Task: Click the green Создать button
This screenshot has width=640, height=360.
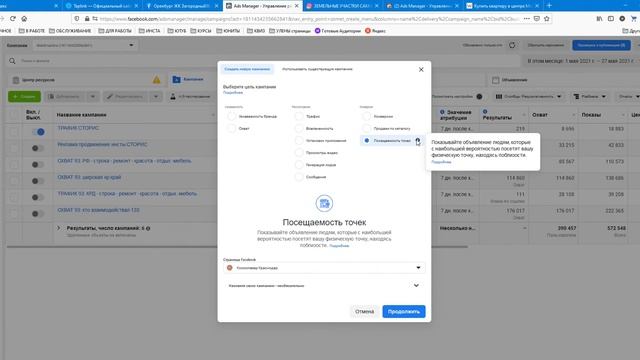Action: click(x=24, y=97)
